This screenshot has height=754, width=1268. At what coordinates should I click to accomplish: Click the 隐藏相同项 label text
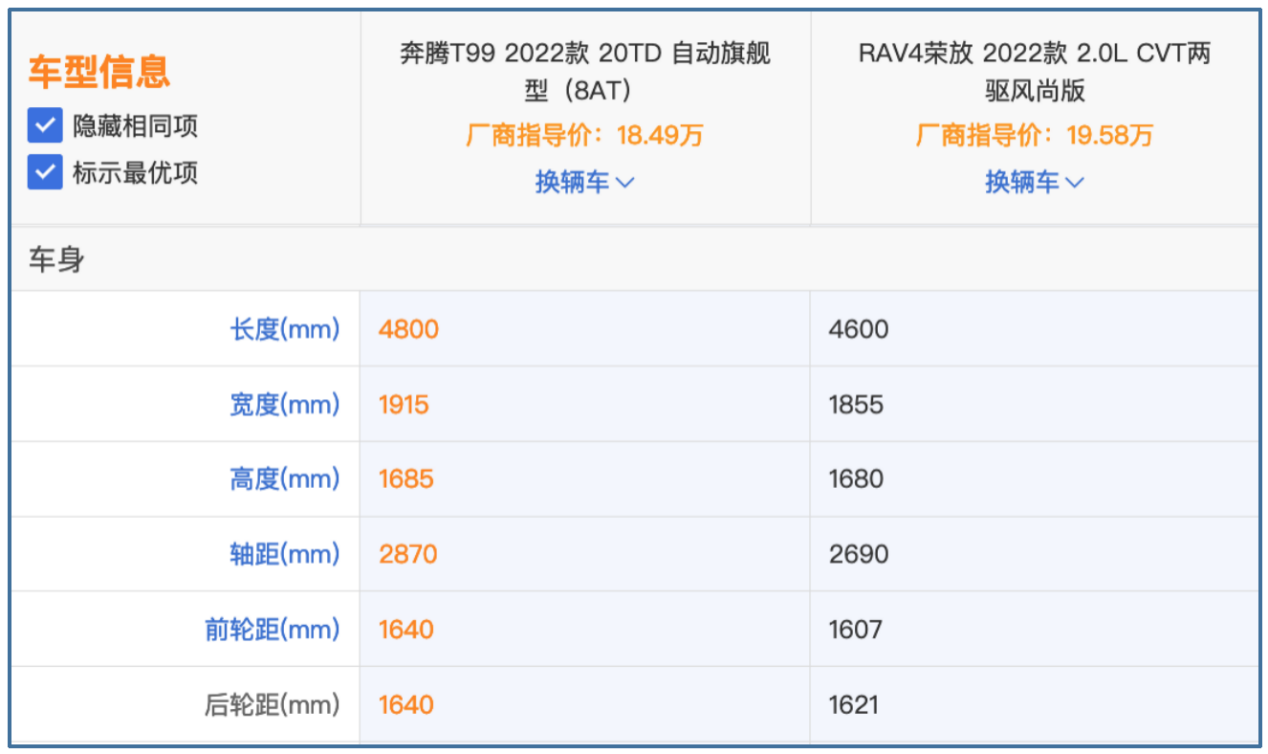135,126
